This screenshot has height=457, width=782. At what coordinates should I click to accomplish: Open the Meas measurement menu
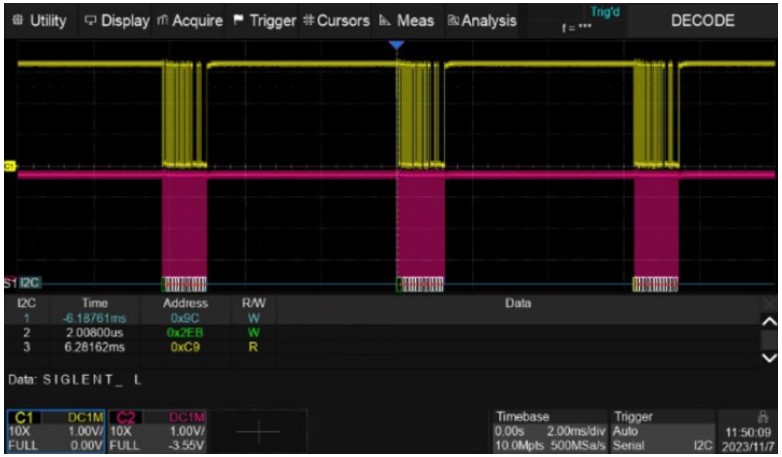406,20
